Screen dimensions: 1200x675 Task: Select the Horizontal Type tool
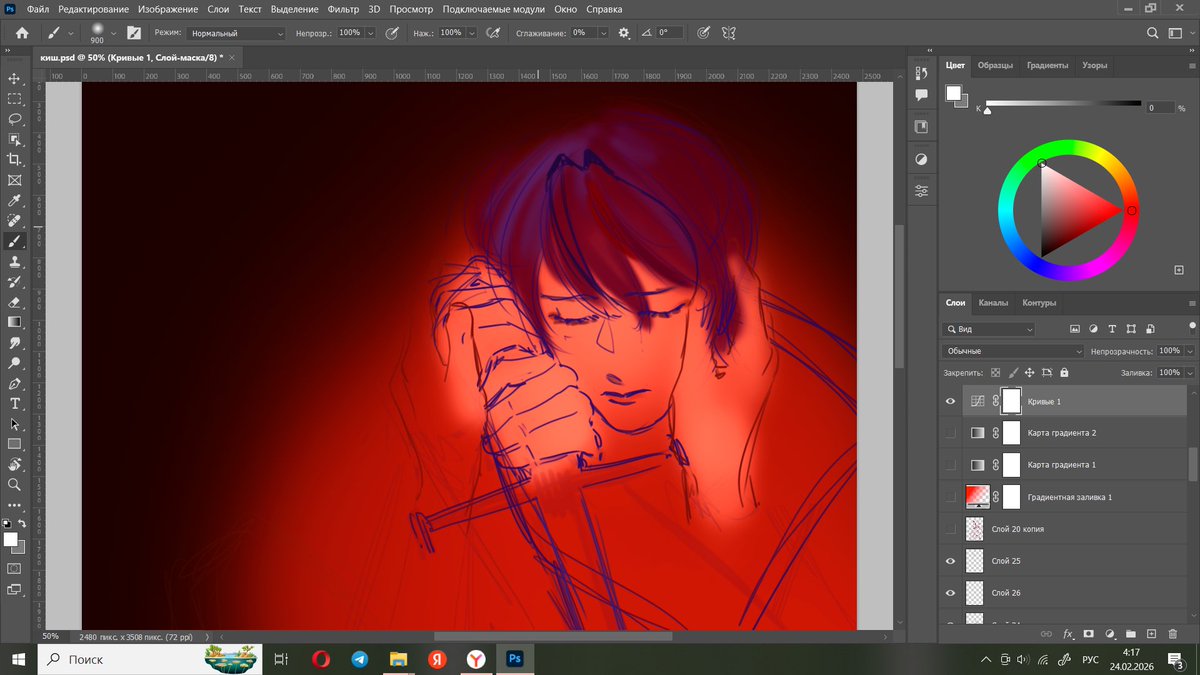point(15,404)
